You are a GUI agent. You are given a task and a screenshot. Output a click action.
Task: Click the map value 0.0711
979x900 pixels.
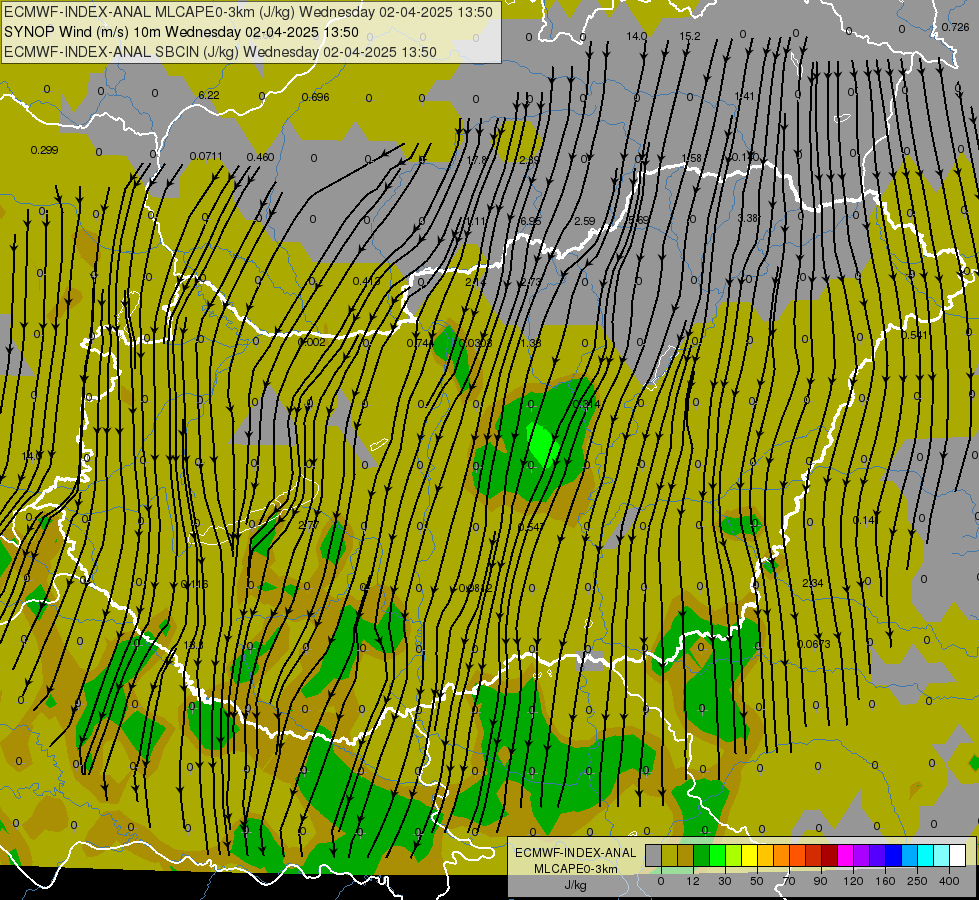click(206, 156)
